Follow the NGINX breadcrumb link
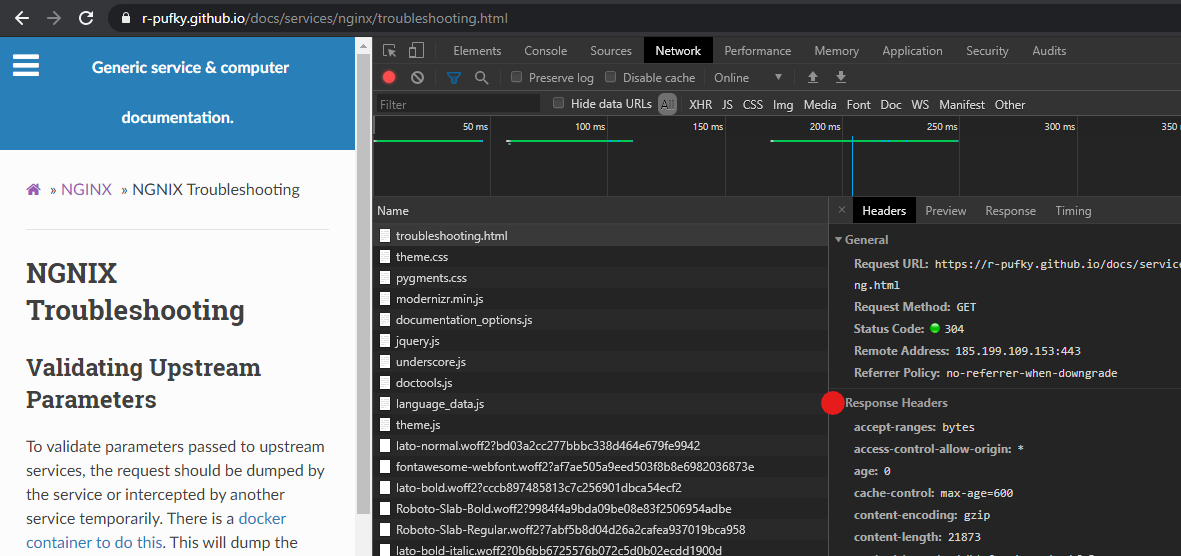 (86, 189)
